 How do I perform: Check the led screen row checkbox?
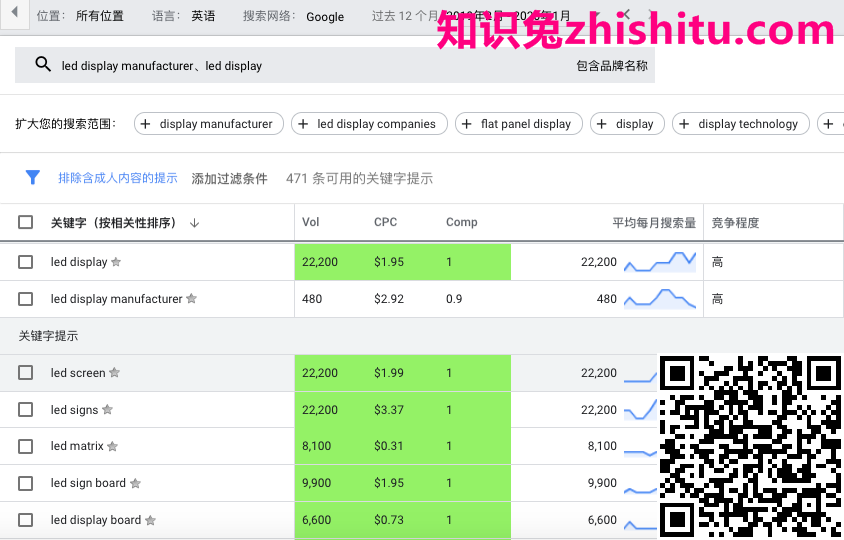coord(25,373)
